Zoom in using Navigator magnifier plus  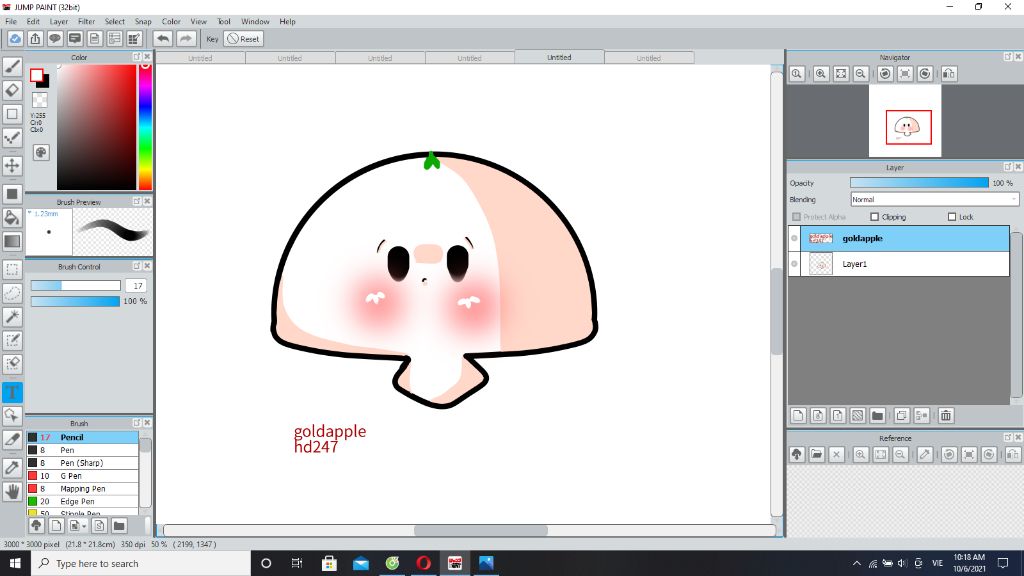(x=821, y=74)
